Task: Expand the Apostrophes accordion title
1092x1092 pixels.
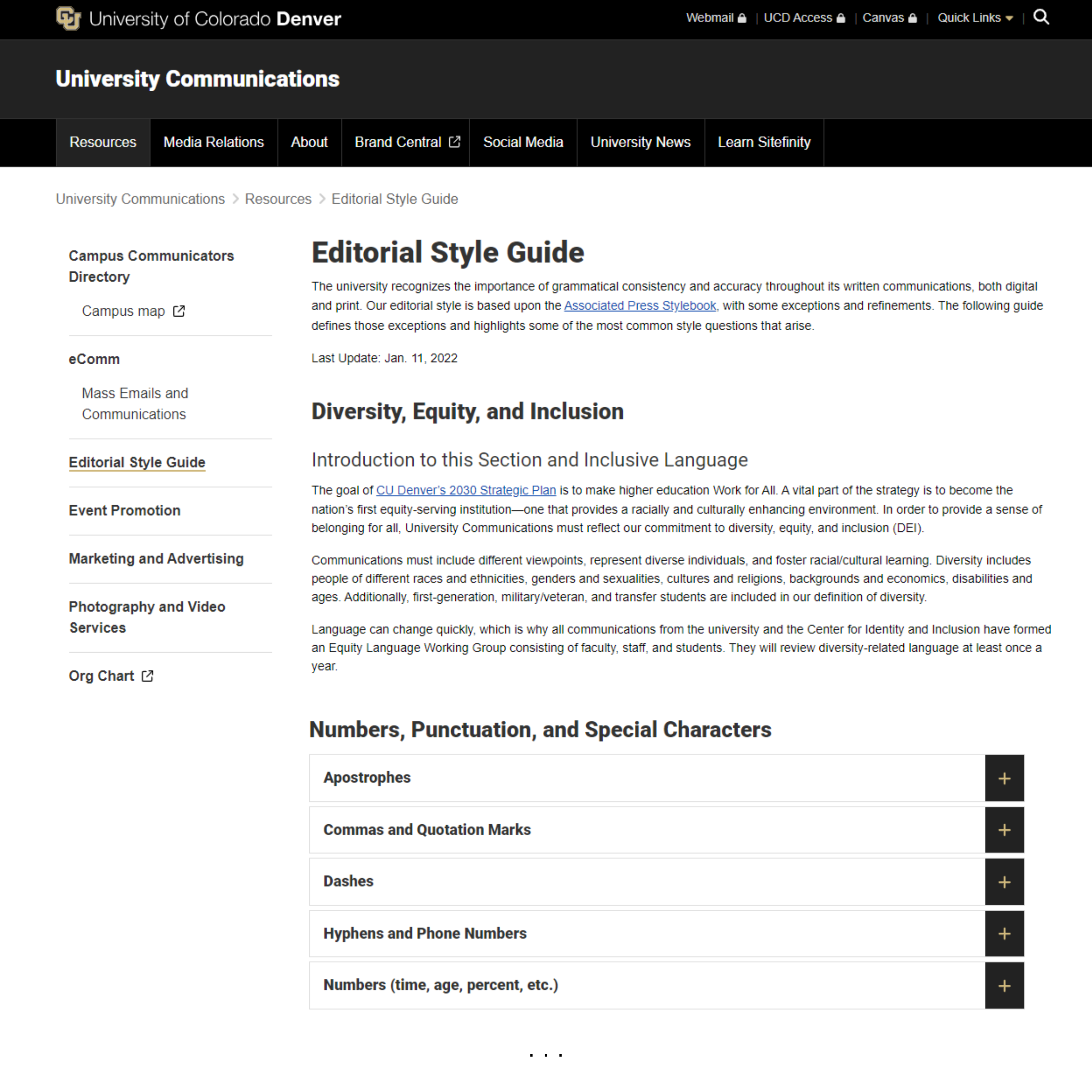Action: click(367, 778)
